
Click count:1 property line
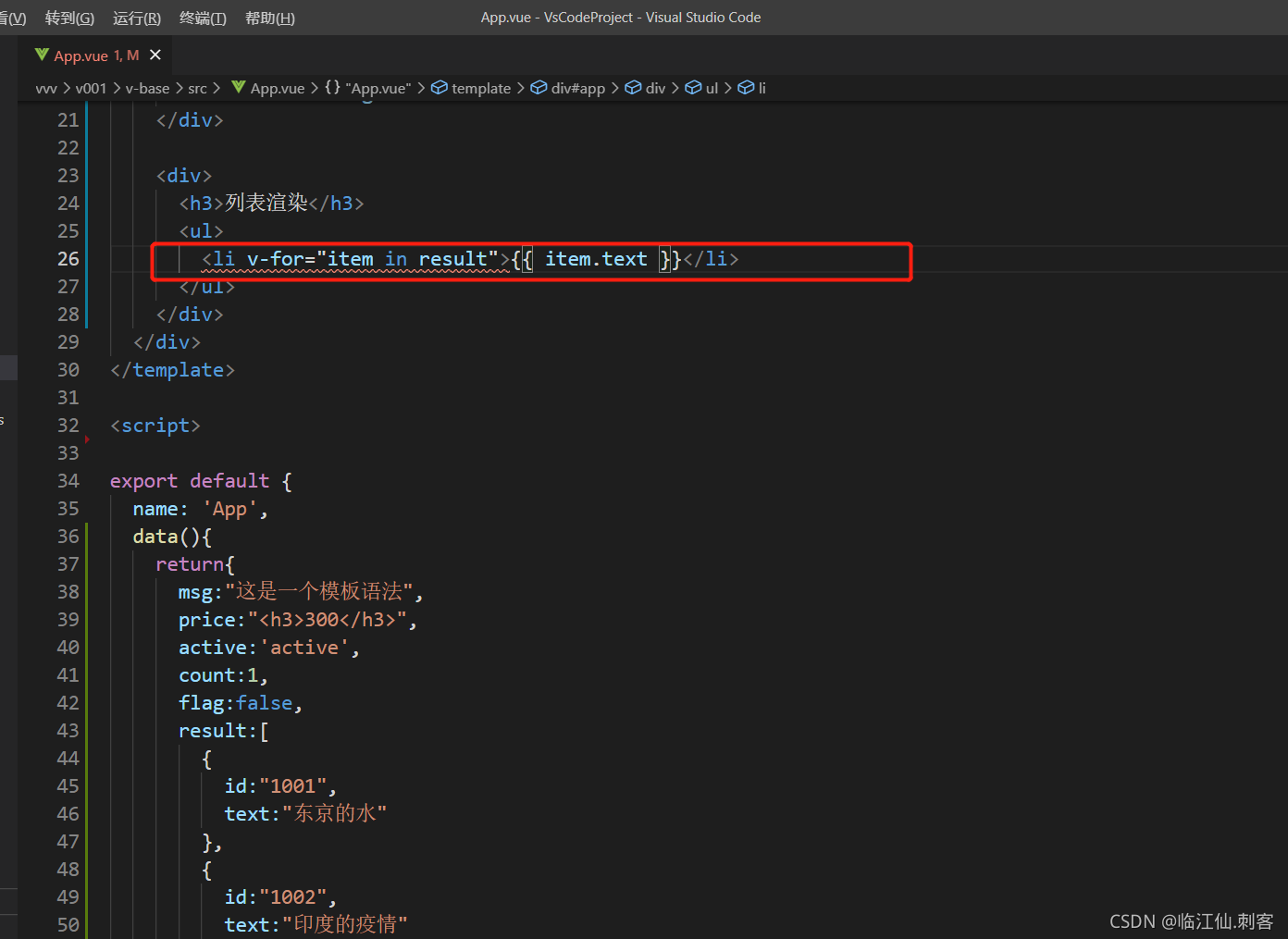click(x=224, y=675)
